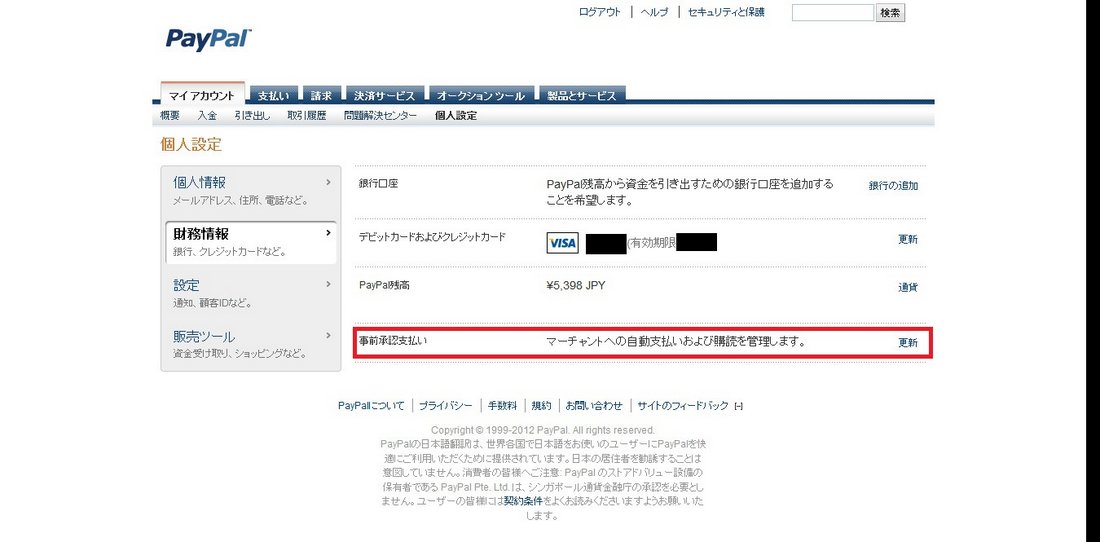The height and width of the screenshot is (542, 1100).
Task: Click the ¥5,398 JPY balance value
Action: pos(575,285)
